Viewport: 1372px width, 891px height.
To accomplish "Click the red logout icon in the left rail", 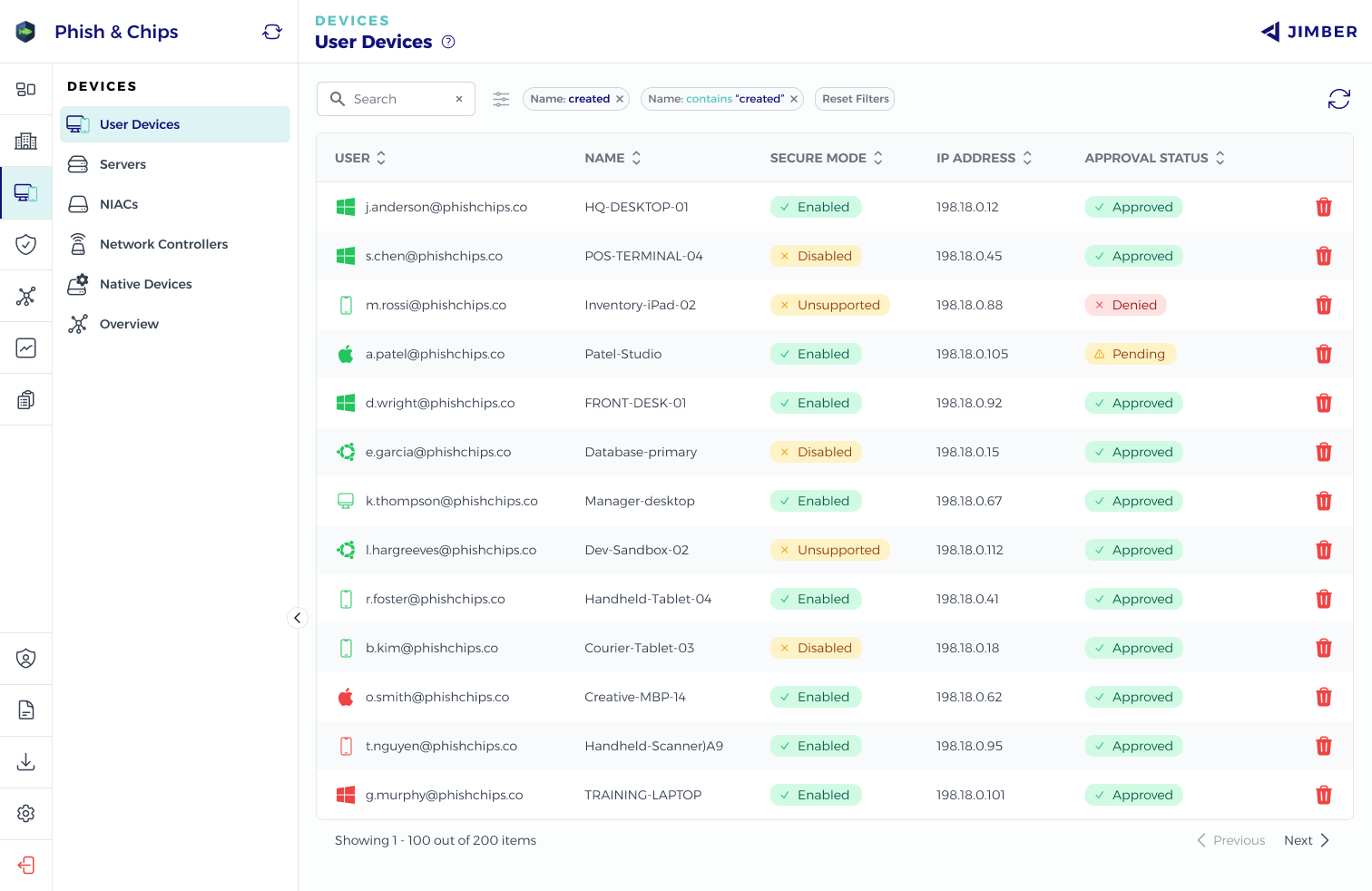I will (25, 865).
